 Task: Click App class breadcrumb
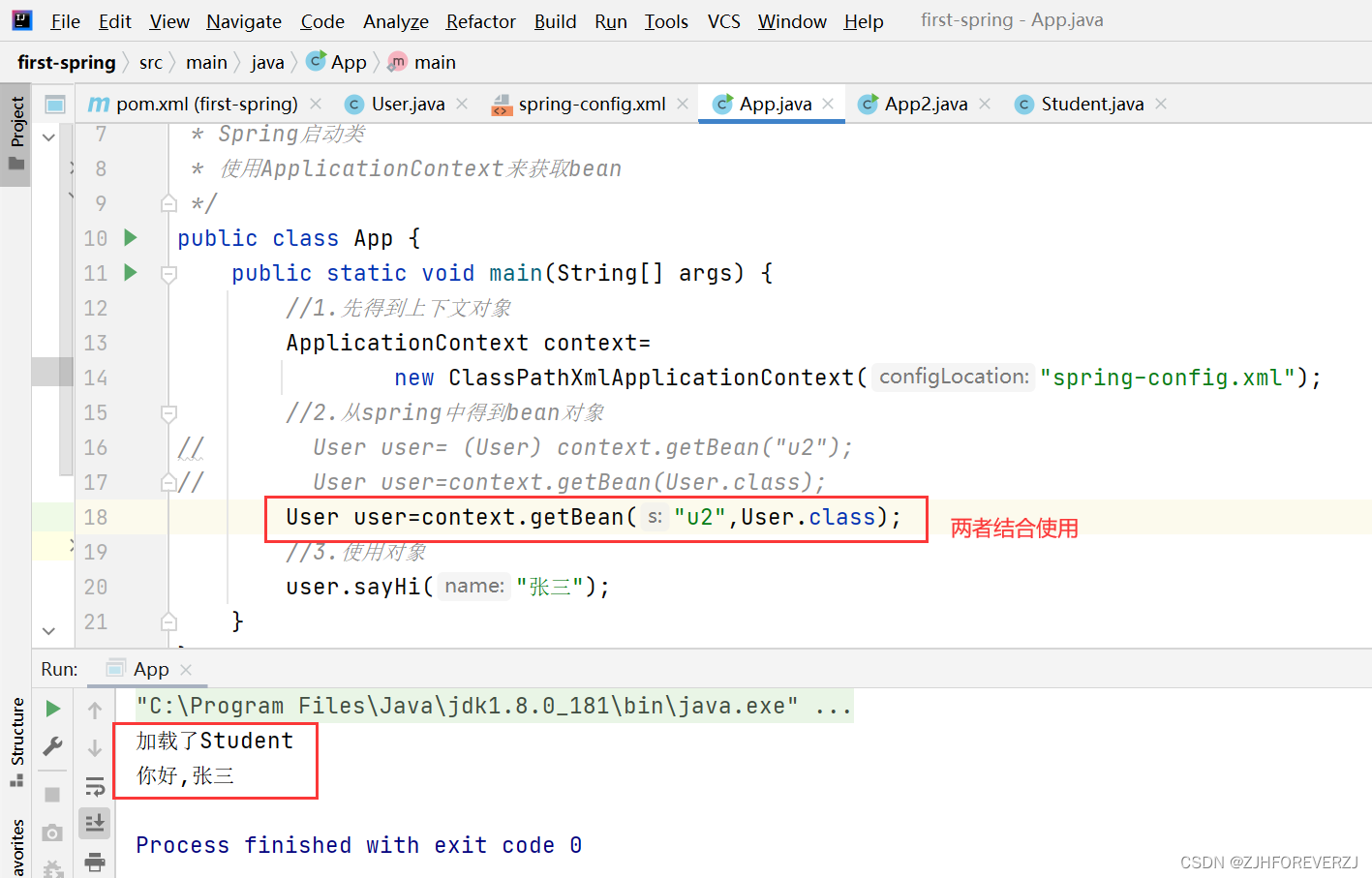[337, 62]
